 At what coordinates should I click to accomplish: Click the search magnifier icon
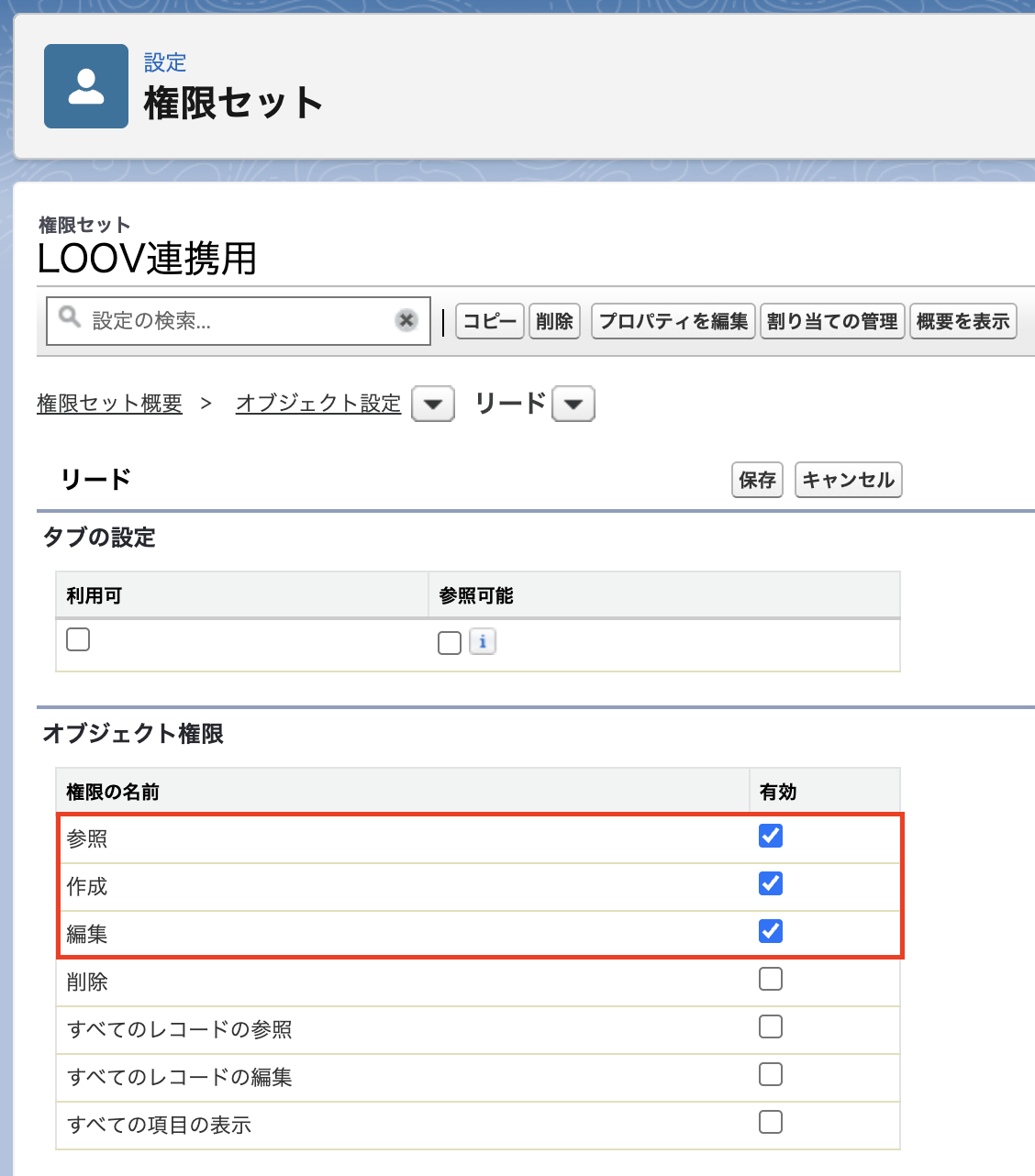(69, 317)
